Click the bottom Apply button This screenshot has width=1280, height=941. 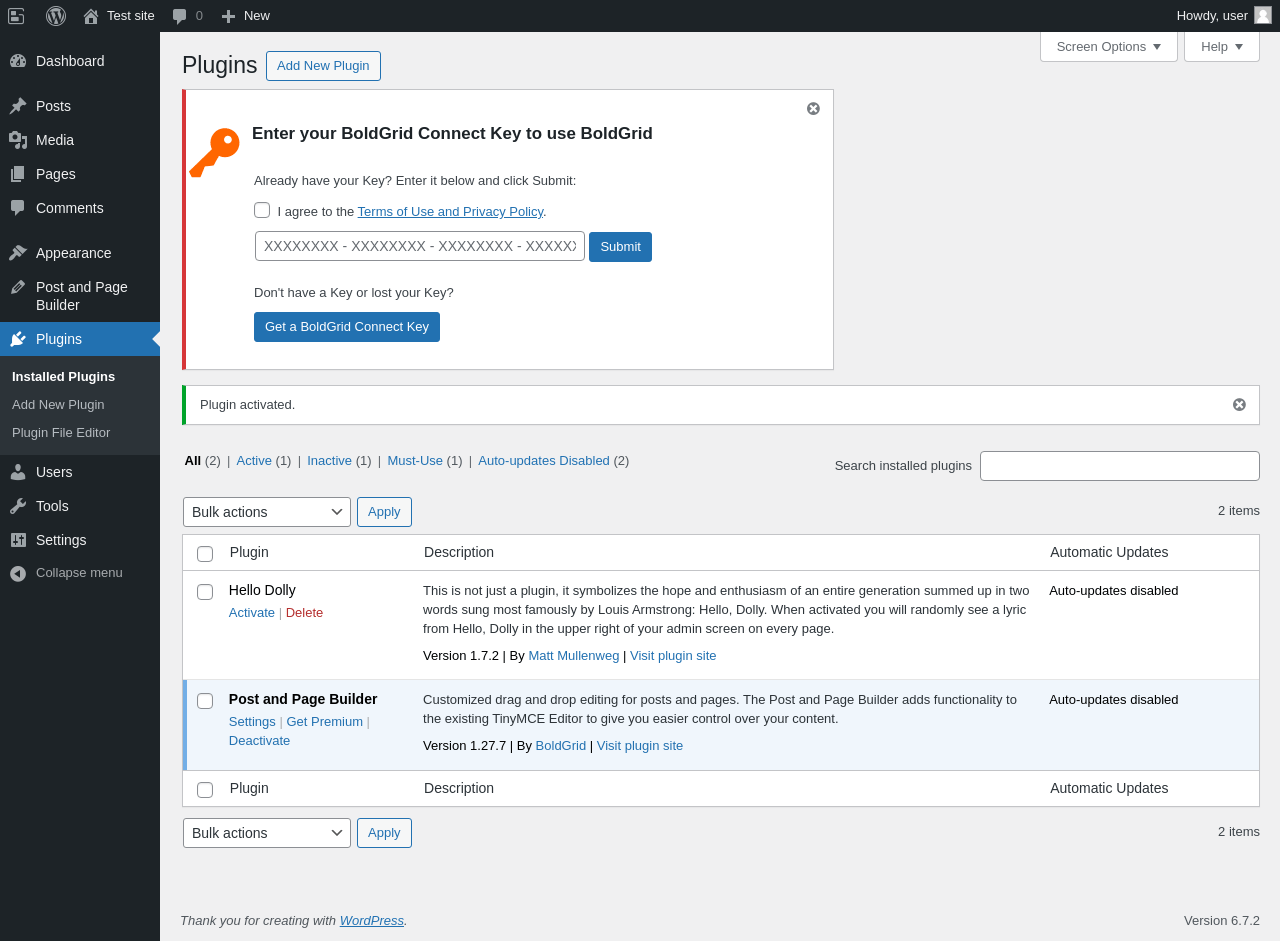tap(384, 833)
